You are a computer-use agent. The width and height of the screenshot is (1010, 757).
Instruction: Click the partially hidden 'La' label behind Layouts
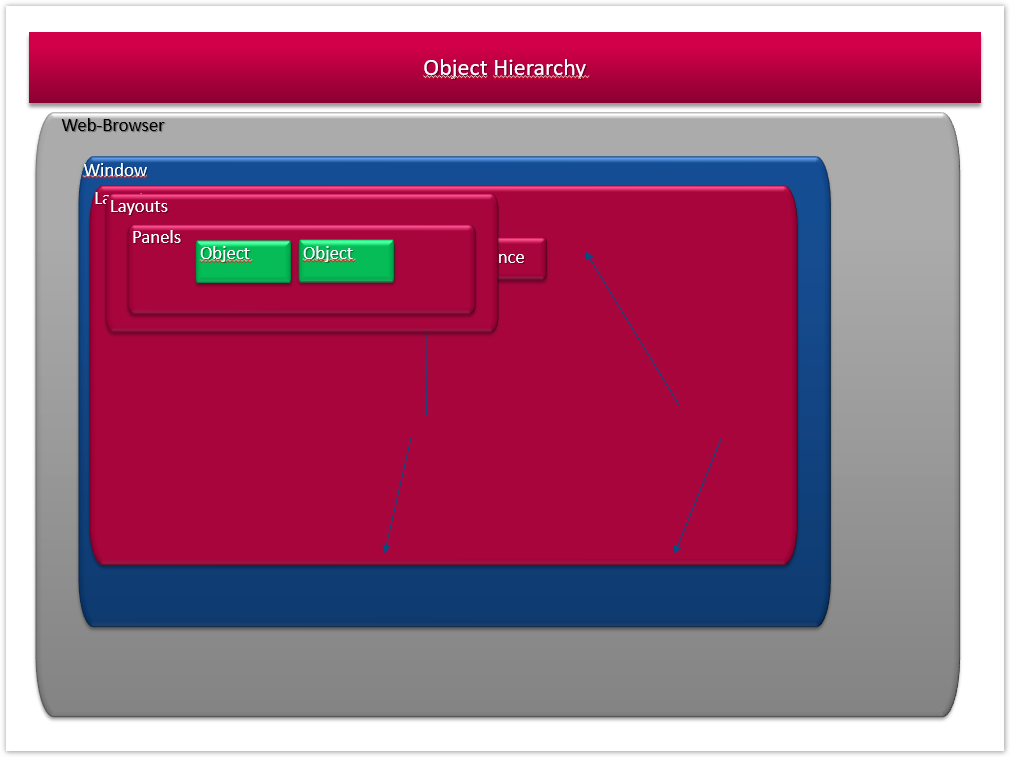tap(100, 199)
